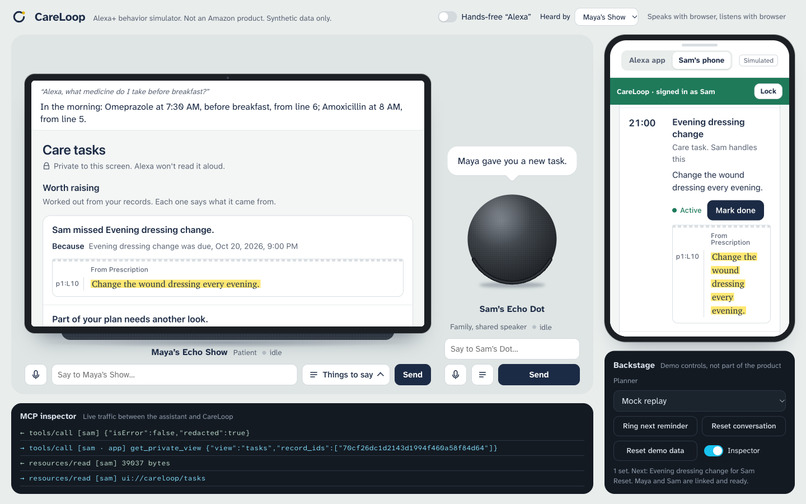Click the tools/call isError false line
Screen dimensions: 806x504
coord(302,433)
